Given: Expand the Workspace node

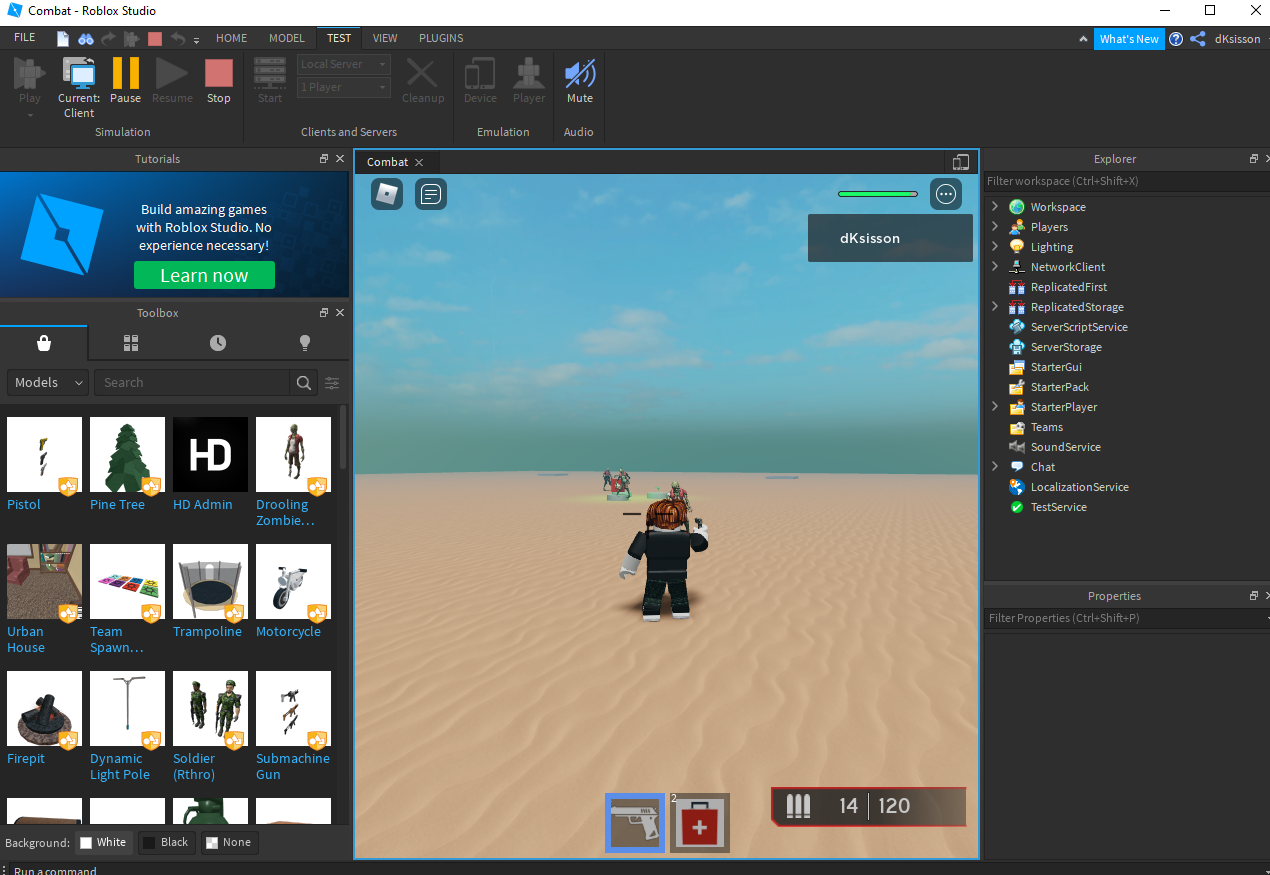Looking at the screenshot, I should click(995, 207).
